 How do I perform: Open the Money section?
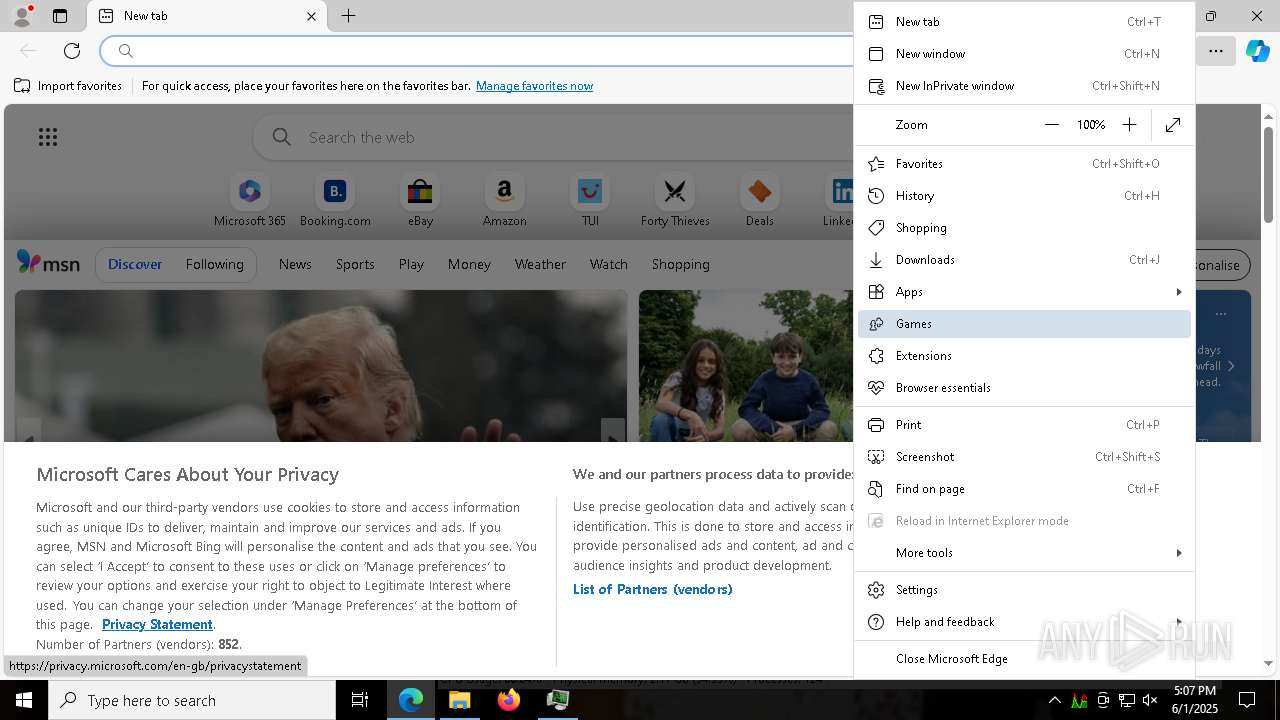pos(469,264)
